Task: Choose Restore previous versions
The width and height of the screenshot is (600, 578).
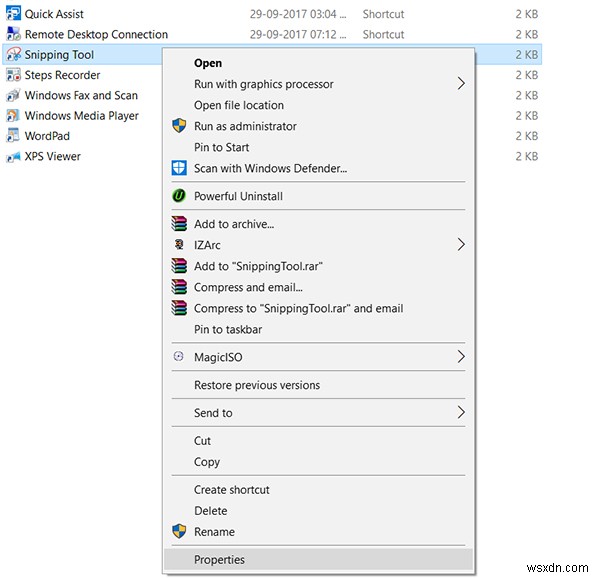Action: coord(318,385)
